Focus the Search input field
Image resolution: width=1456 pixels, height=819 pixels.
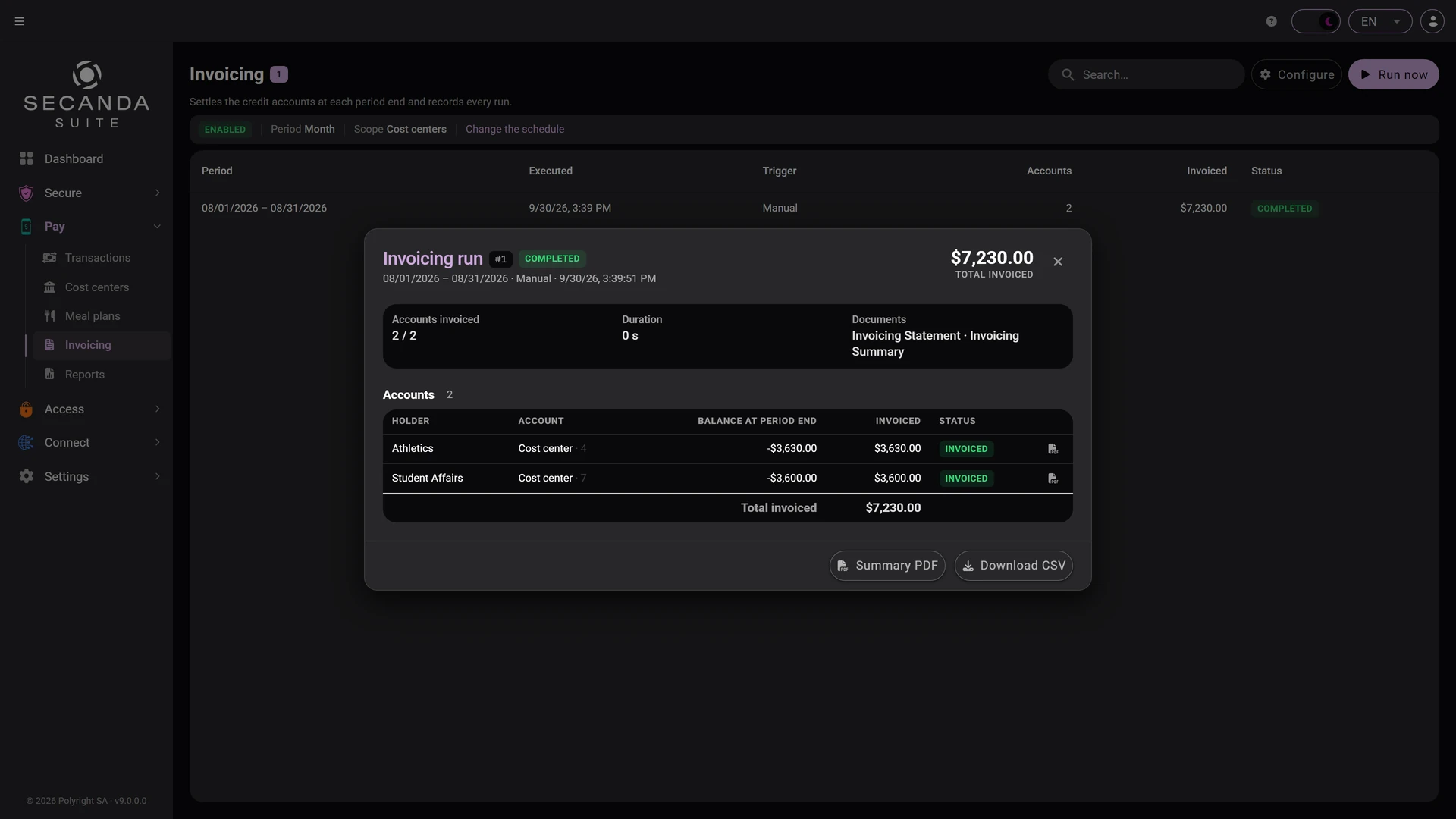(x=1147, y=74)
